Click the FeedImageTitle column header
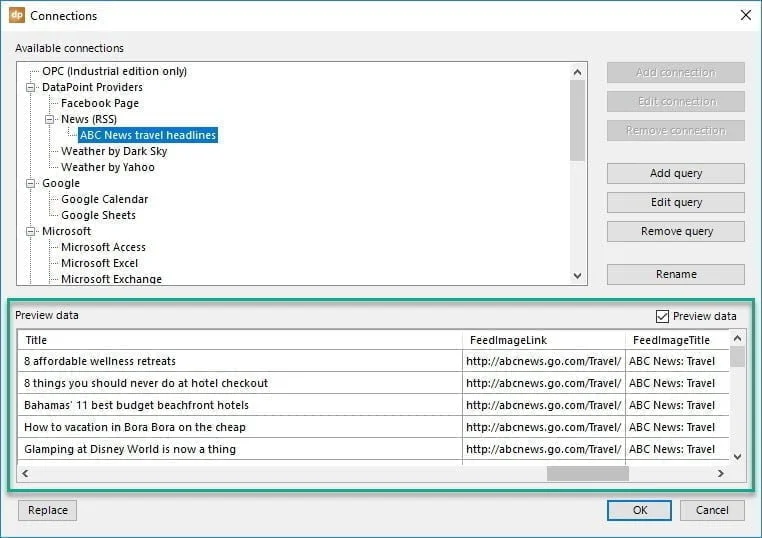 coord(677,340)
